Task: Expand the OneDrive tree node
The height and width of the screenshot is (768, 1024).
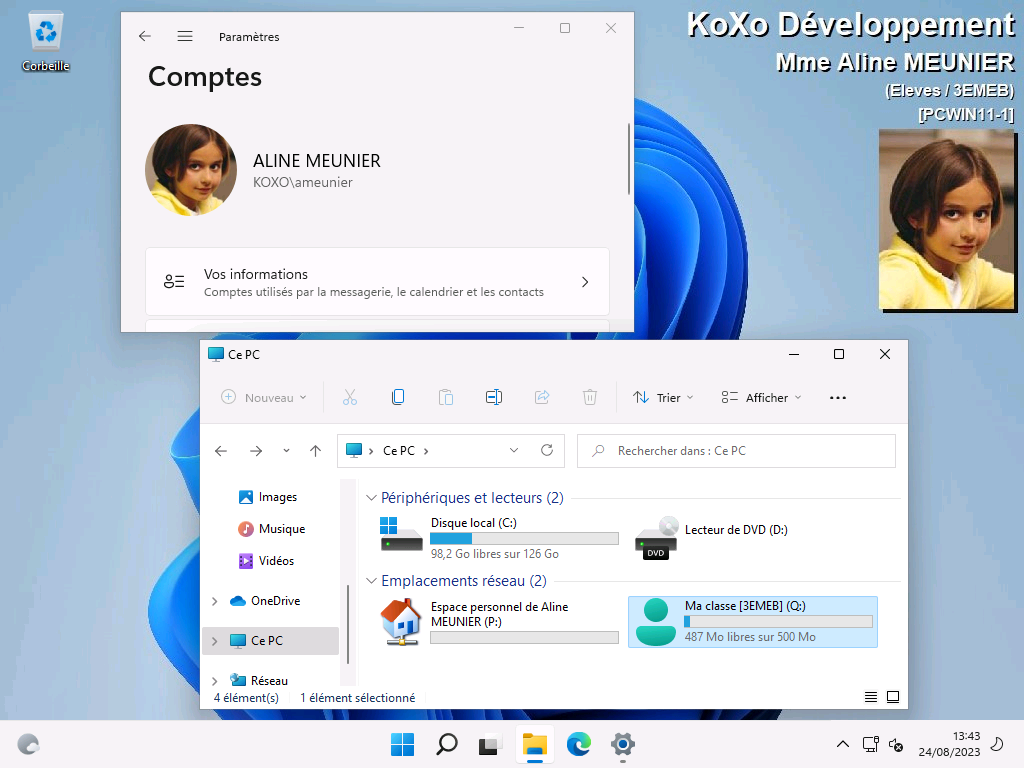Action: click(214, 601)
